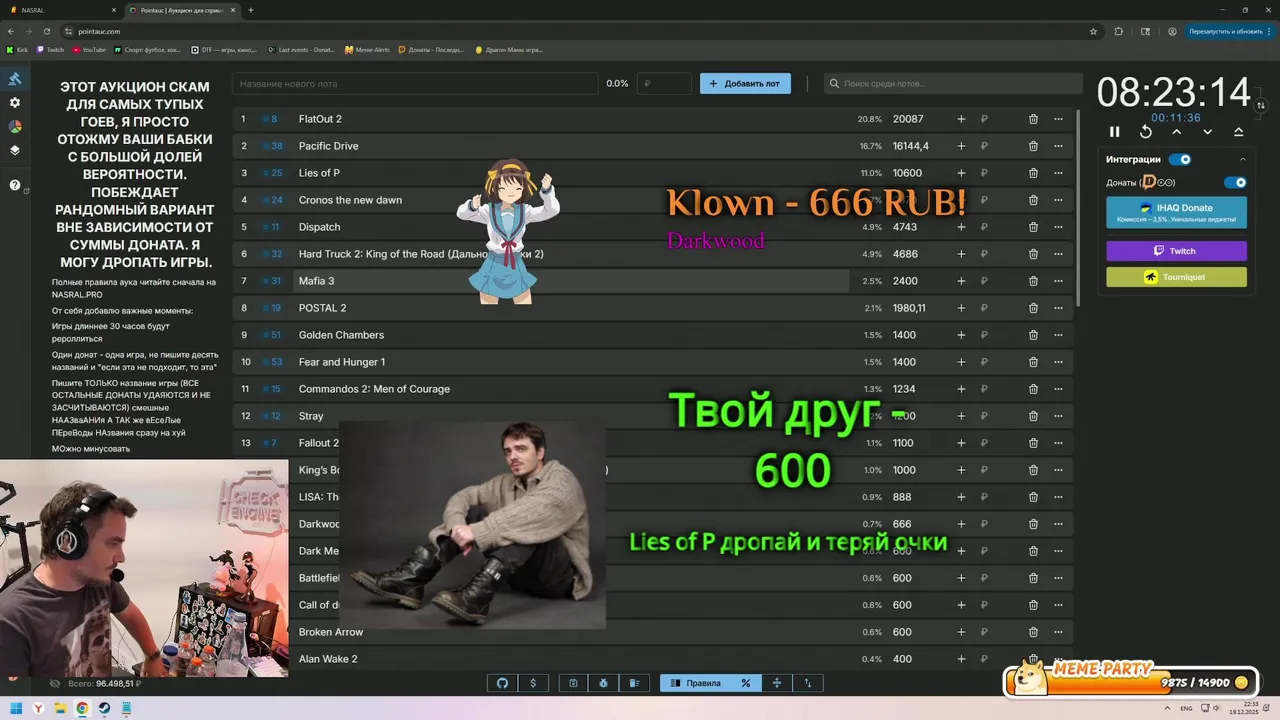Open the help question mark icon
1280x720 pixels.
click(x=15, y=185)
